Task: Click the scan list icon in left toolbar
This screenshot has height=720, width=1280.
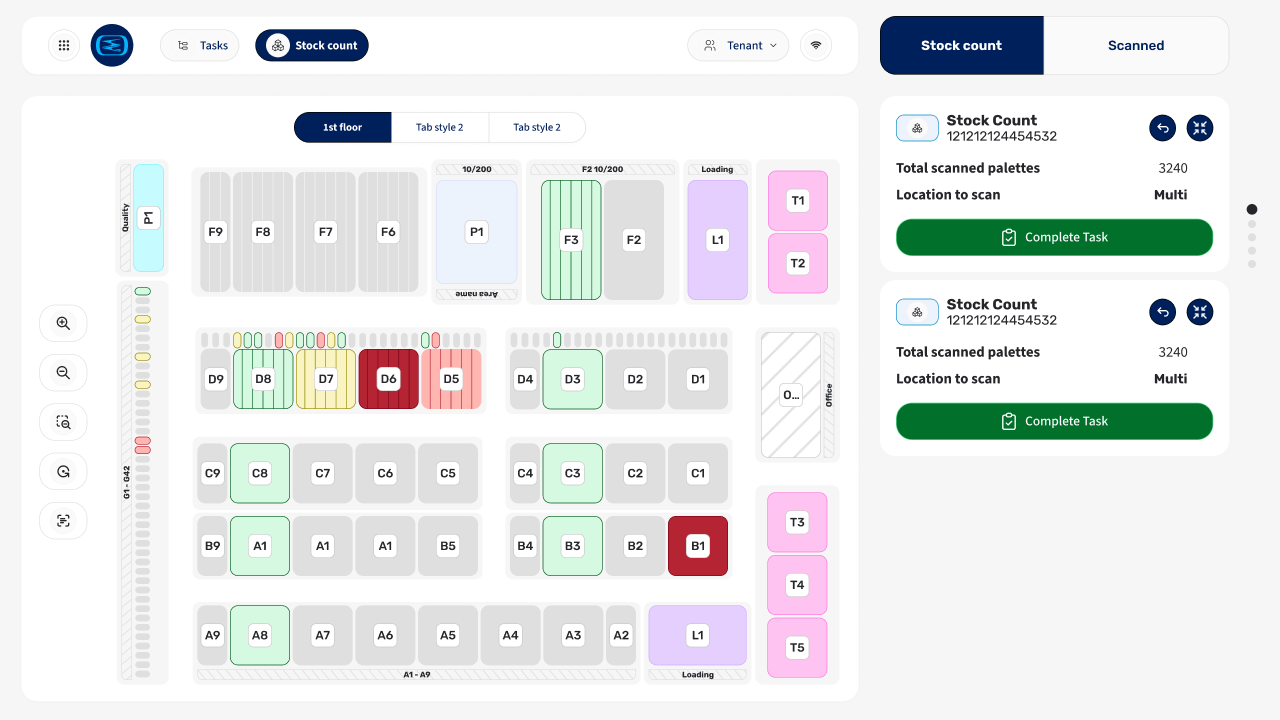Action: [x=63, y=521]
